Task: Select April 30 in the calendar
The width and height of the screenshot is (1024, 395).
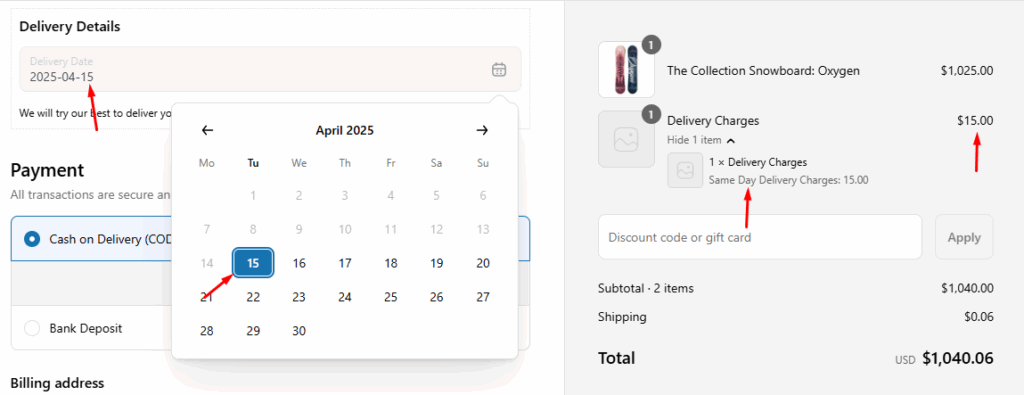Action: pos(299,331)
